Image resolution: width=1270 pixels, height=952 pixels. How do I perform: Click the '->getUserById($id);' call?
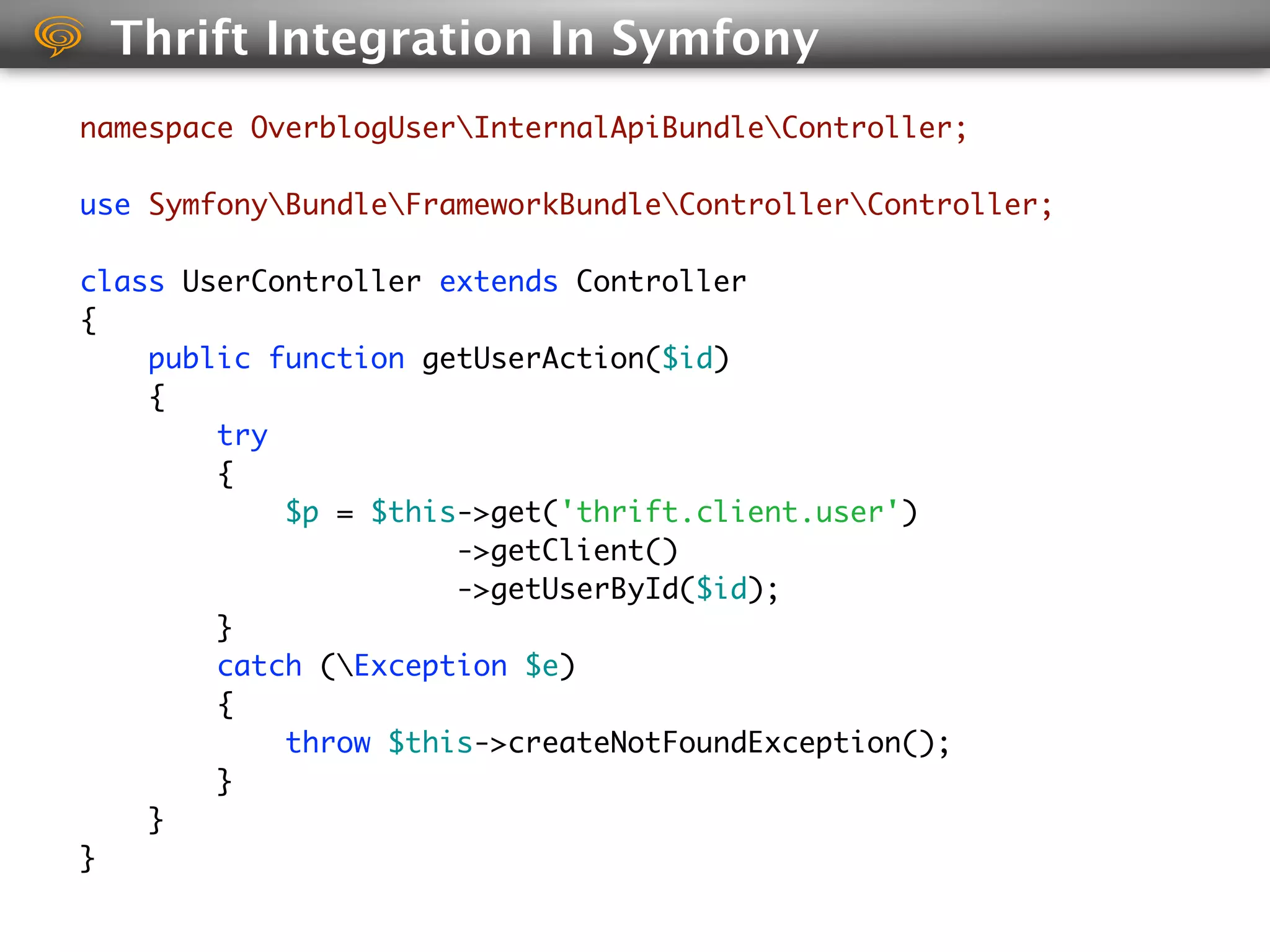618,589
